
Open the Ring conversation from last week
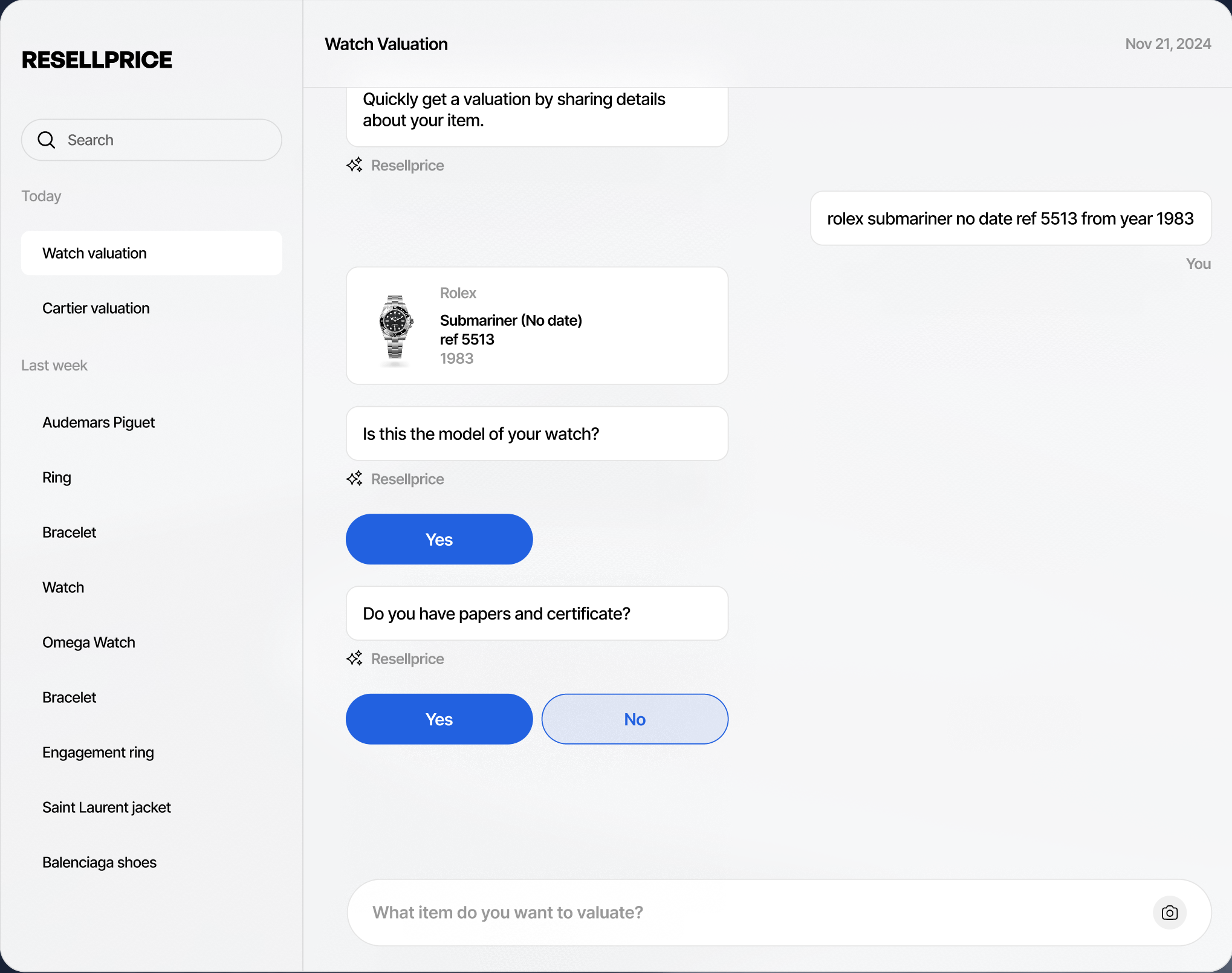click(x=57, y=477)
